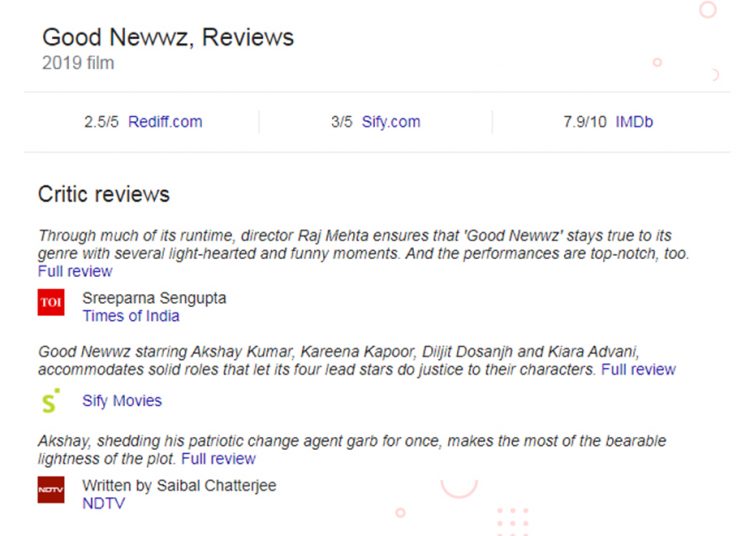Visit the Times of India source link

pyautogui.click(x=131, y=316)
